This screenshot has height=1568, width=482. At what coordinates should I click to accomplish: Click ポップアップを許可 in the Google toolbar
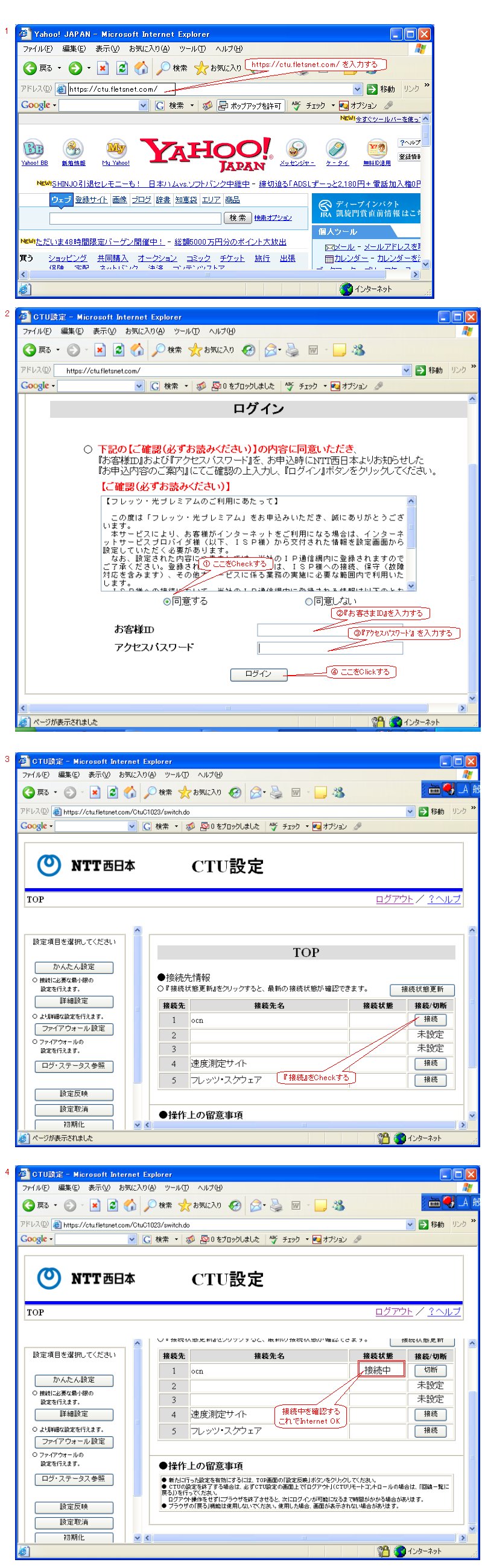[x=250, y=106]
